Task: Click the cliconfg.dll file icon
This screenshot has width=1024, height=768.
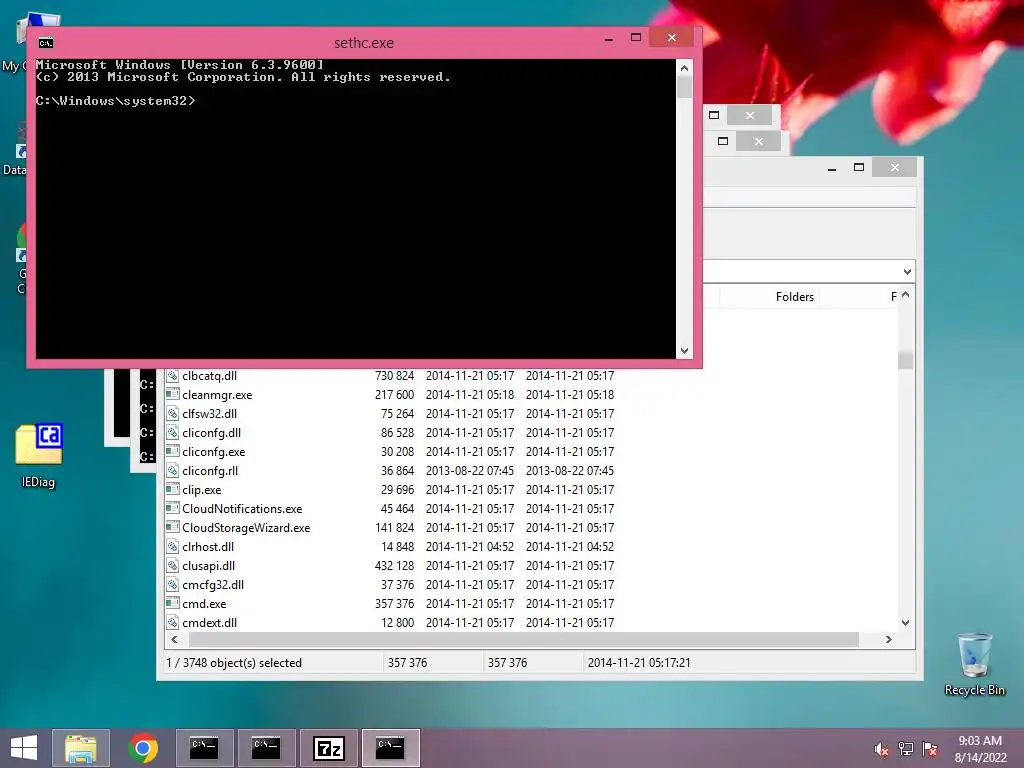Action: [172, 432]
